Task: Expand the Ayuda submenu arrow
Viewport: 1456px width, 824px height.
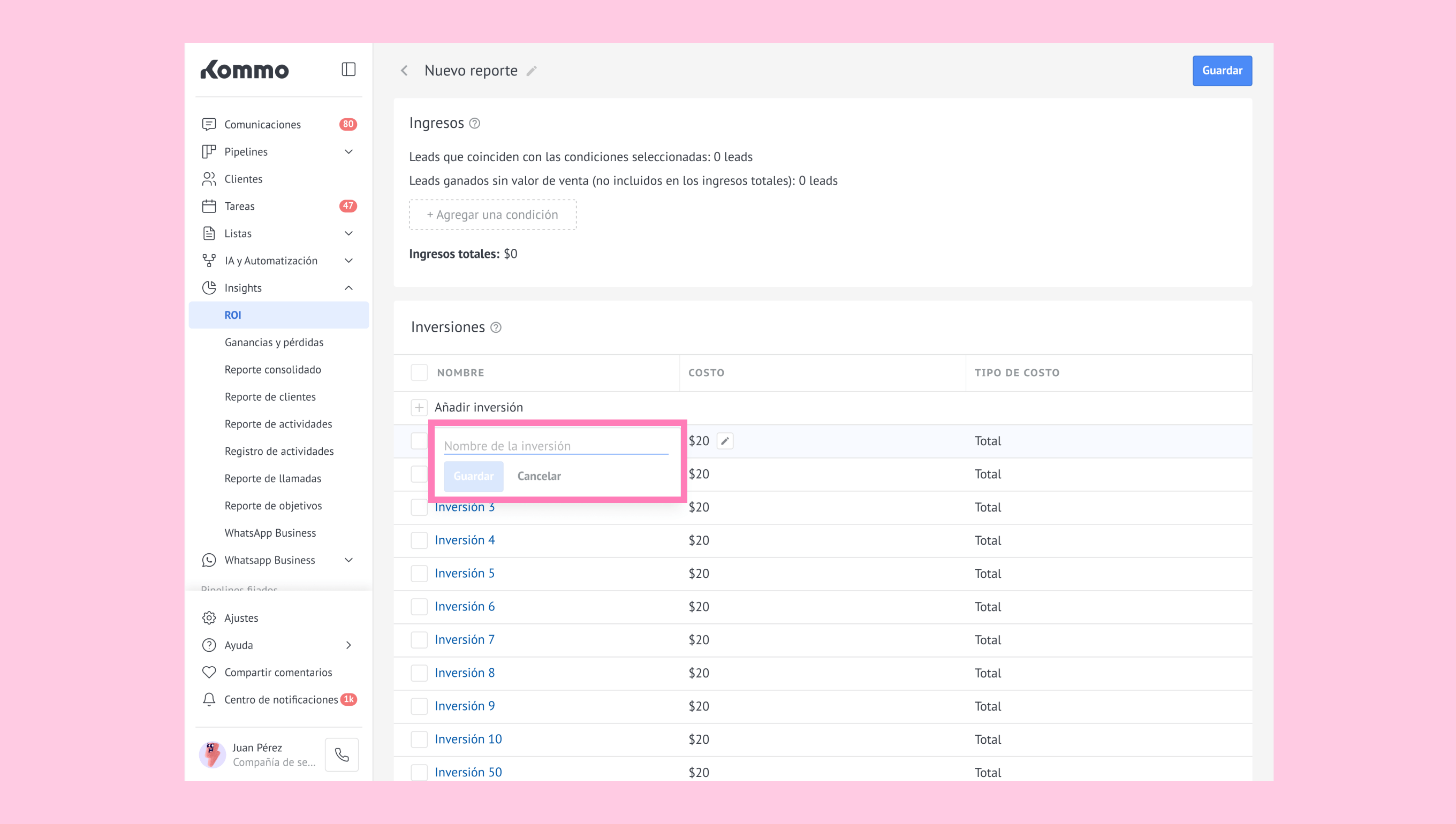Action: (x=348, y=645)
